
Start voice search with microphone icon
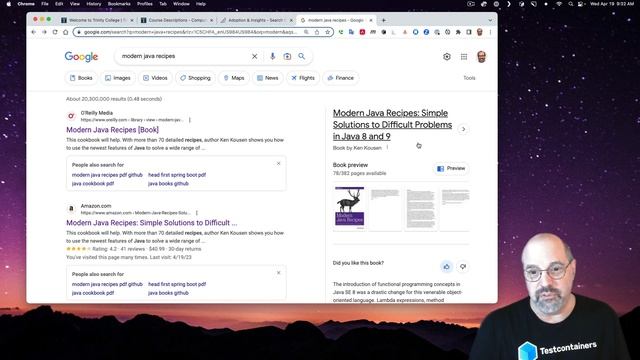pyautogui.click(x=272, y=56)
